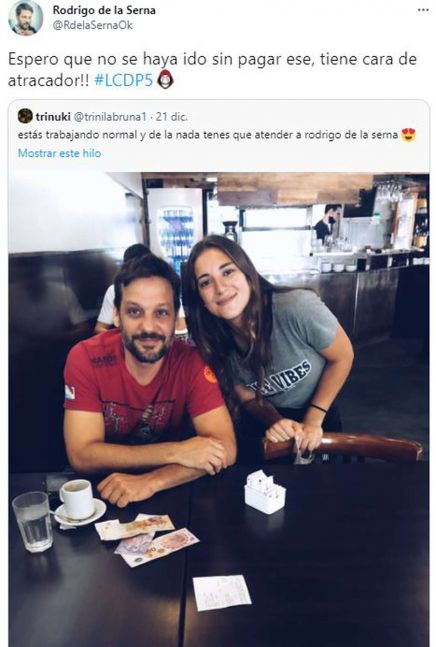Click the paper receipt on the table in the photo
The width and height of the screenshot is (436, 647).
point(222,593)
